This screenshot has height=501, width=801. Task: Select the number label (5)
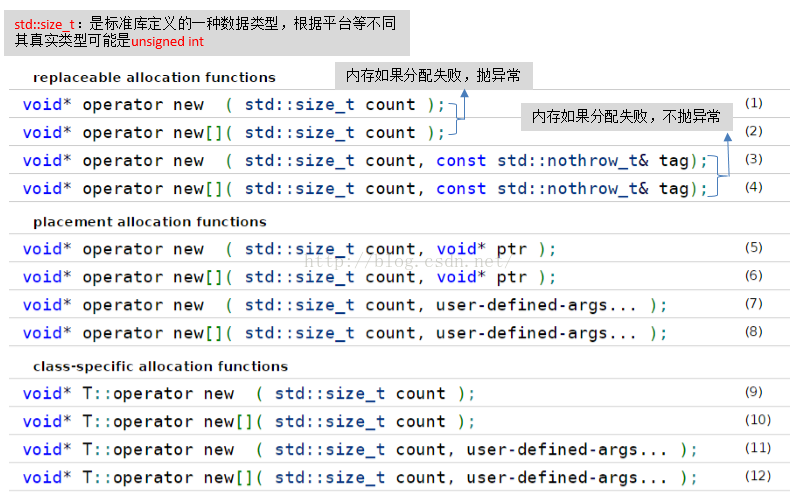[753, 248]
